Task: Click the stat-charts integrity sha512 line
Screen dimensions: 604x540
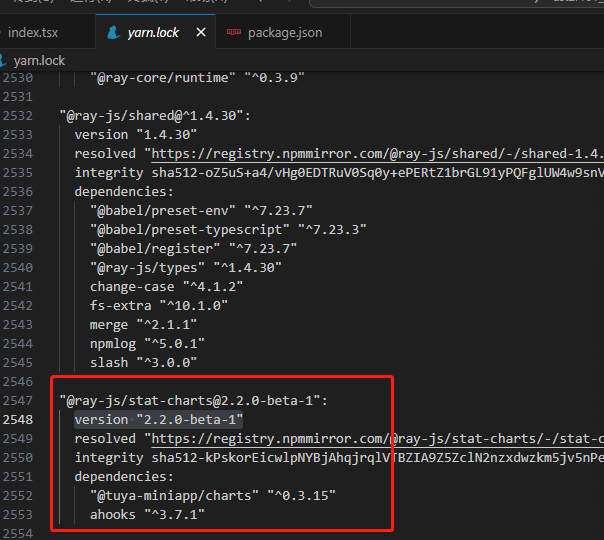Action: click(x=340, y=457)
